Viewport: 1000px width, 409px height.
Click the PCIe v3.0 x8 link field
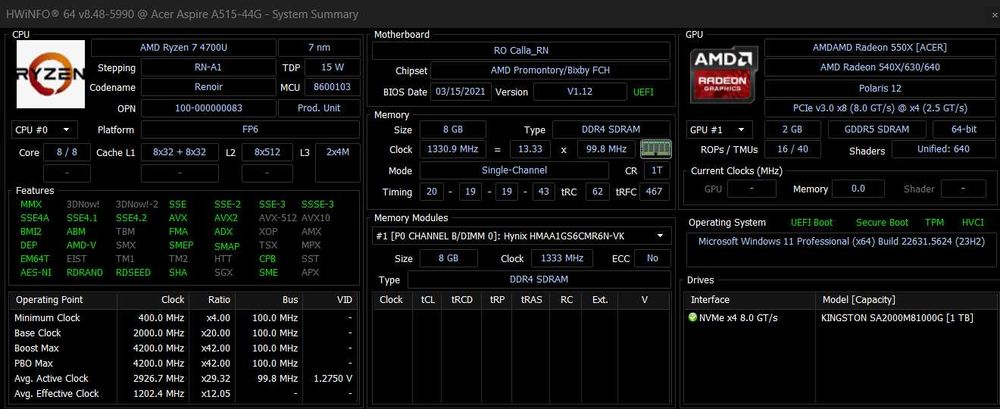879,108
